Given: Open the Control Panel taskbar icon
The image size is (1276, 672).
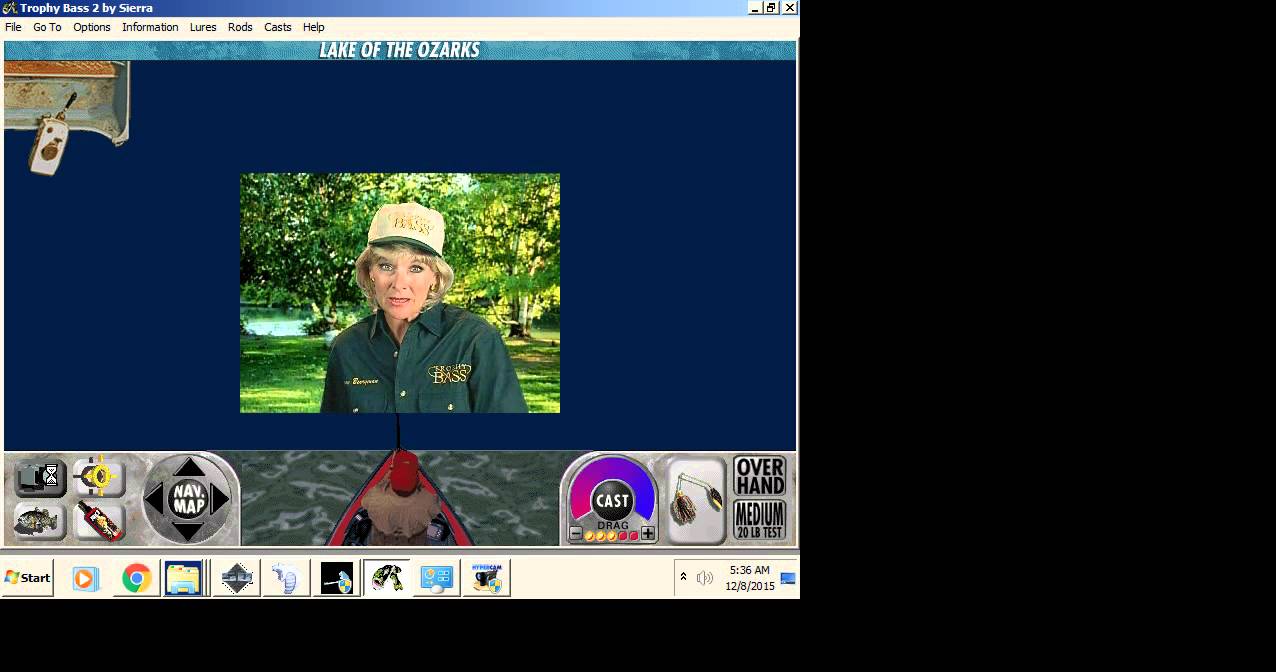Looking at the screenshot, I should click(x=436, y=578).
